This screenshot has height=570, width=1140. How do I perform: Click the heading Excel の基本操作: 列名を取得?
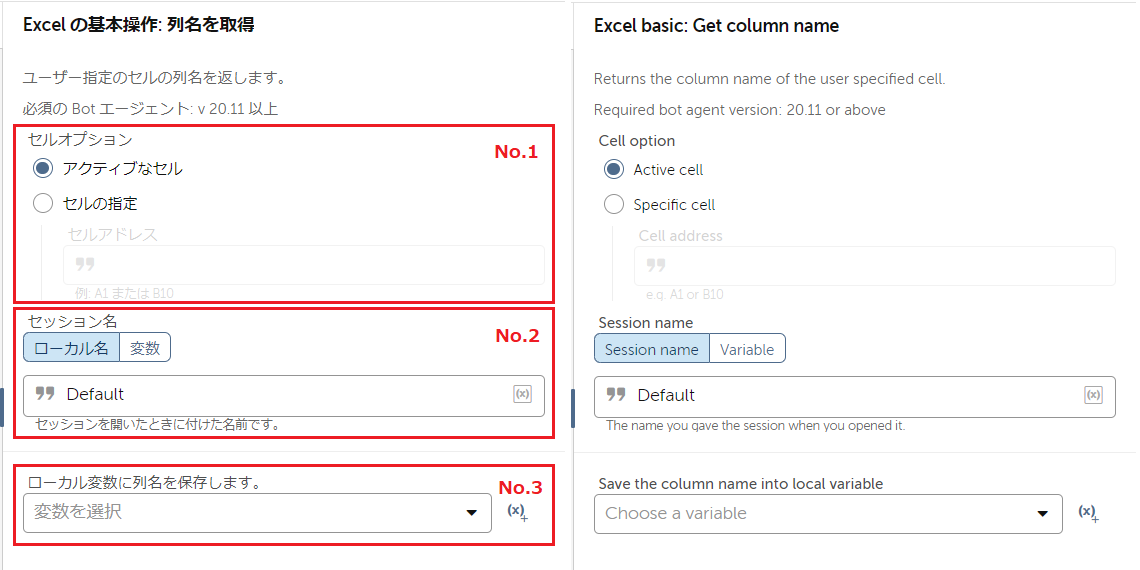138,25
